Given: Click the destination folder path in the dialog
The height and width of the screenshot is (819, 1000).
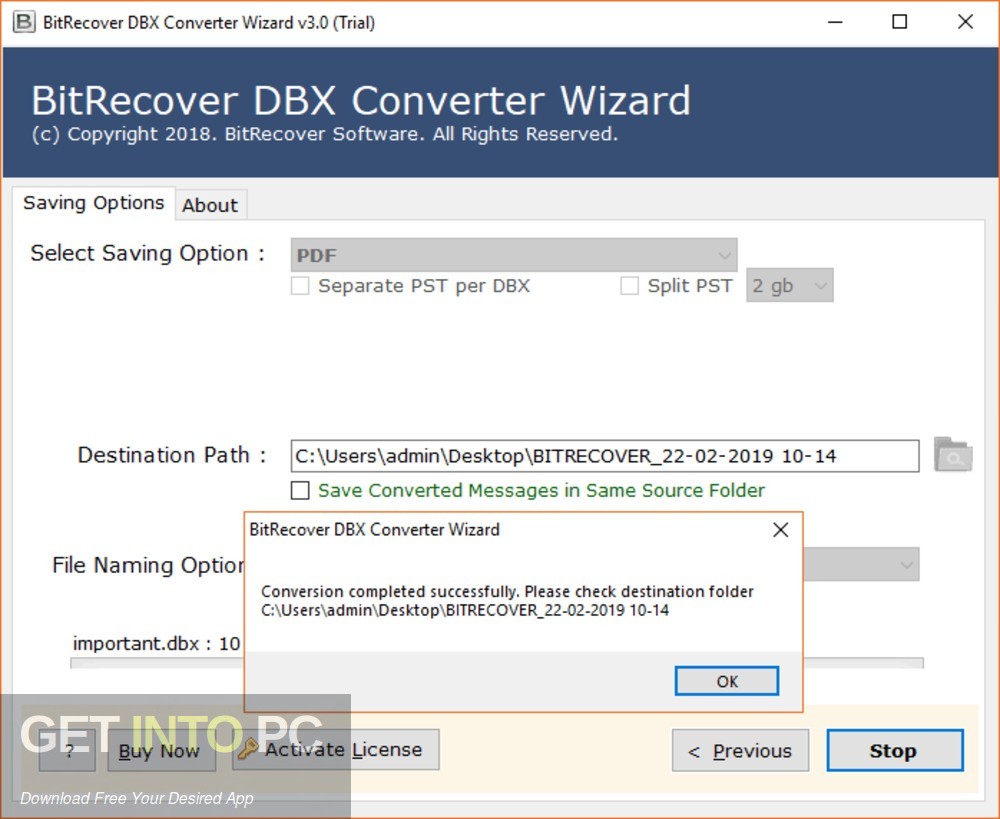Looking at the screenshot, I should click(465, 610).
